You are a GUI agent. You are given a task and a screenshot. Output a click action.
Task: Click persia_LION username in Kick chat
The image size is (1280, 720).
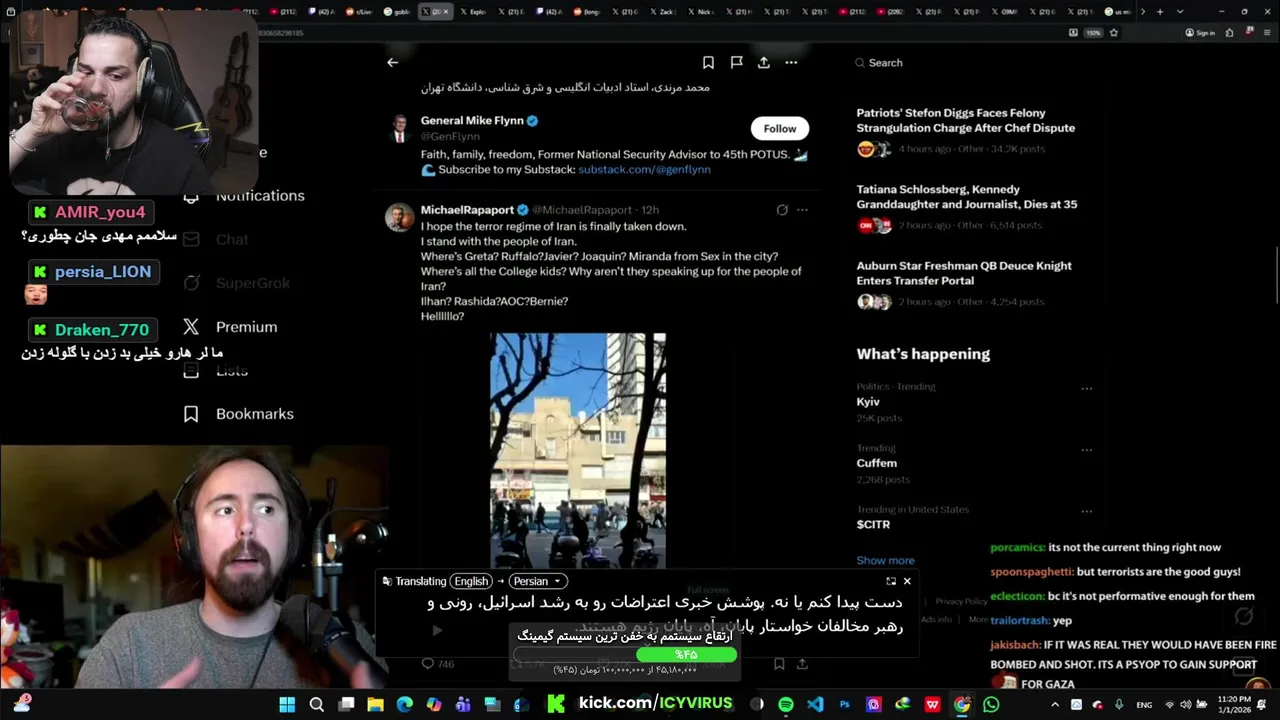pyautogui.click(x=103, y=271)
